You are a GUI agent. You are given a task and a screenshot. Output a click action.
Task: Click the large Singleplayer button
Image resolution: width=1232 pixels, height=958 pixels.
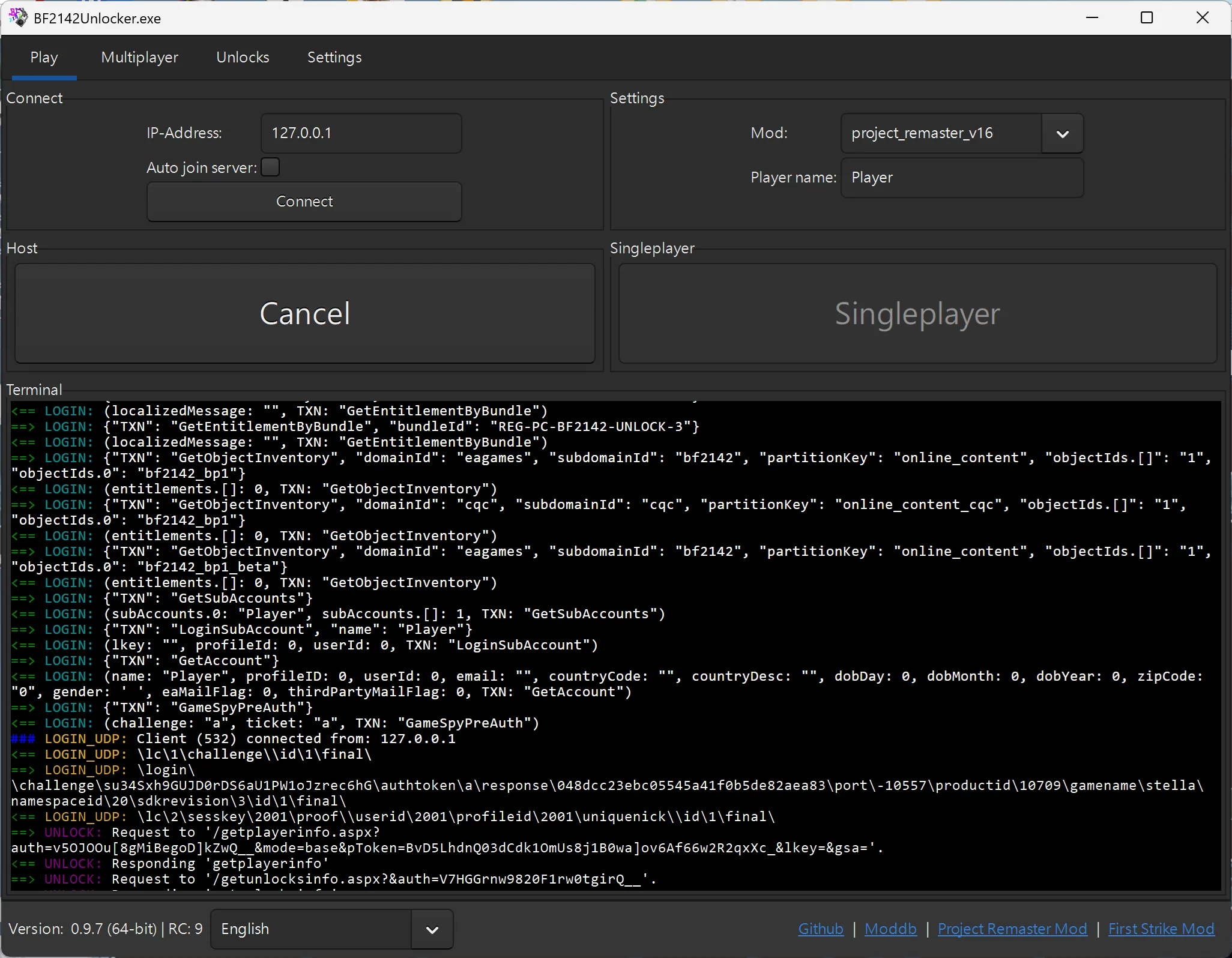(917, 313)
